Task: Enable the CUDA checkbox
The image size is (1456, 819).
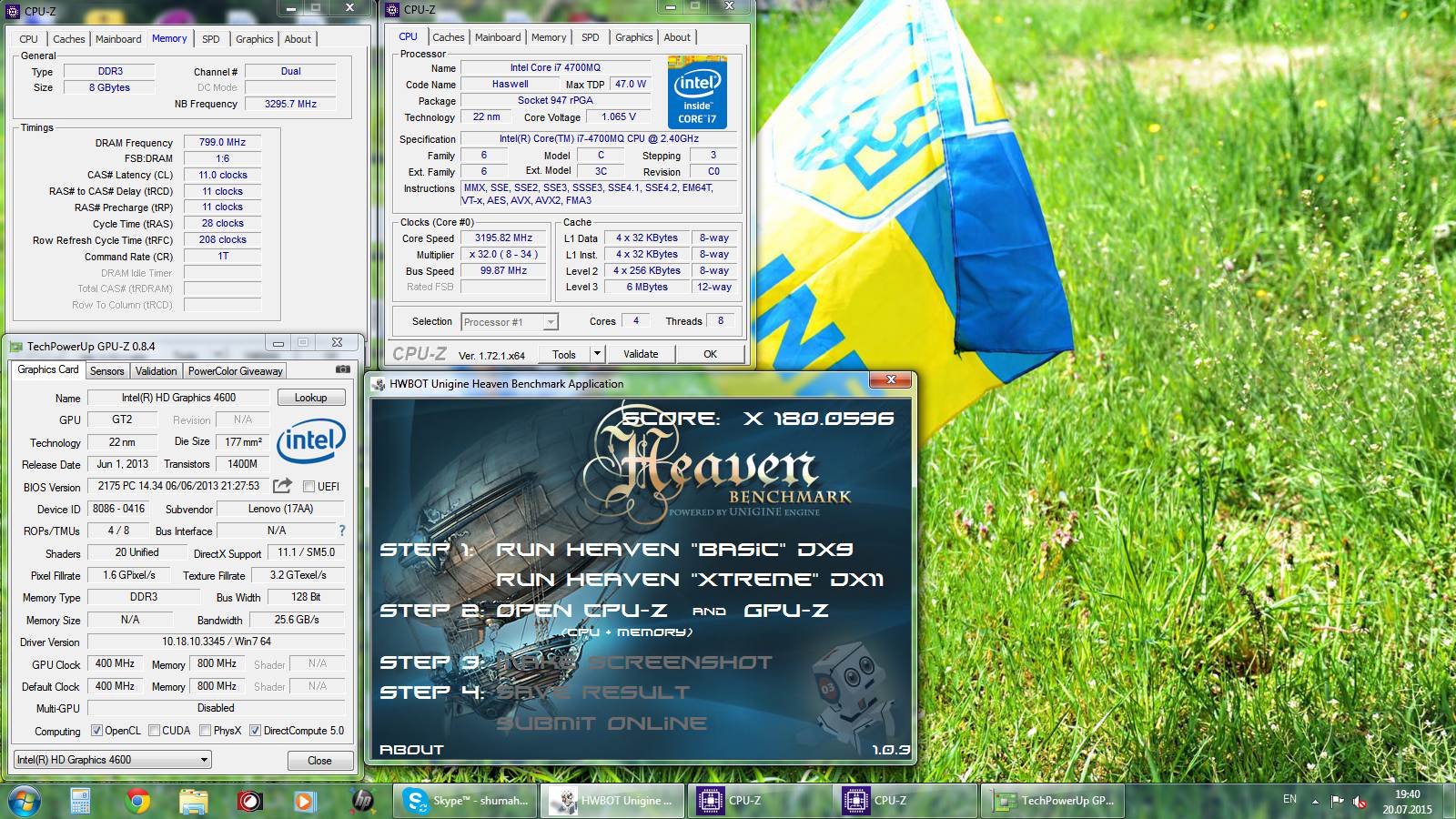Action: 154,731
